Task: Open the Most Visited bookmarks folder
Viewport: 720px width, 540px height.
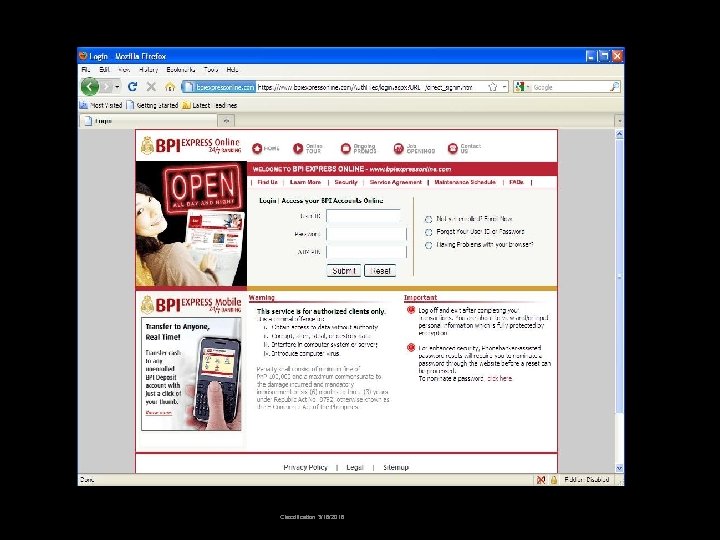Action: pos(101,105)
